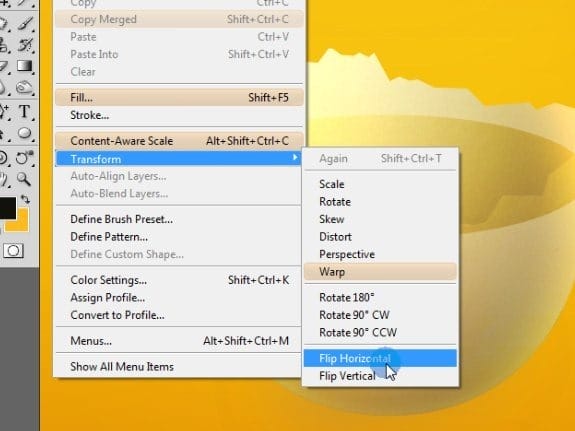Select the Zoom magnifier tool

point(24,179)
